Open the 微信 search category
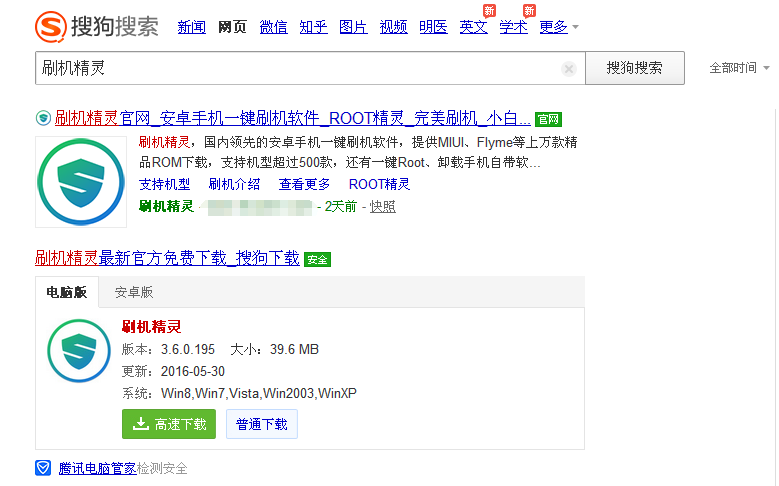The image size is (779, 486). [273, 27]
